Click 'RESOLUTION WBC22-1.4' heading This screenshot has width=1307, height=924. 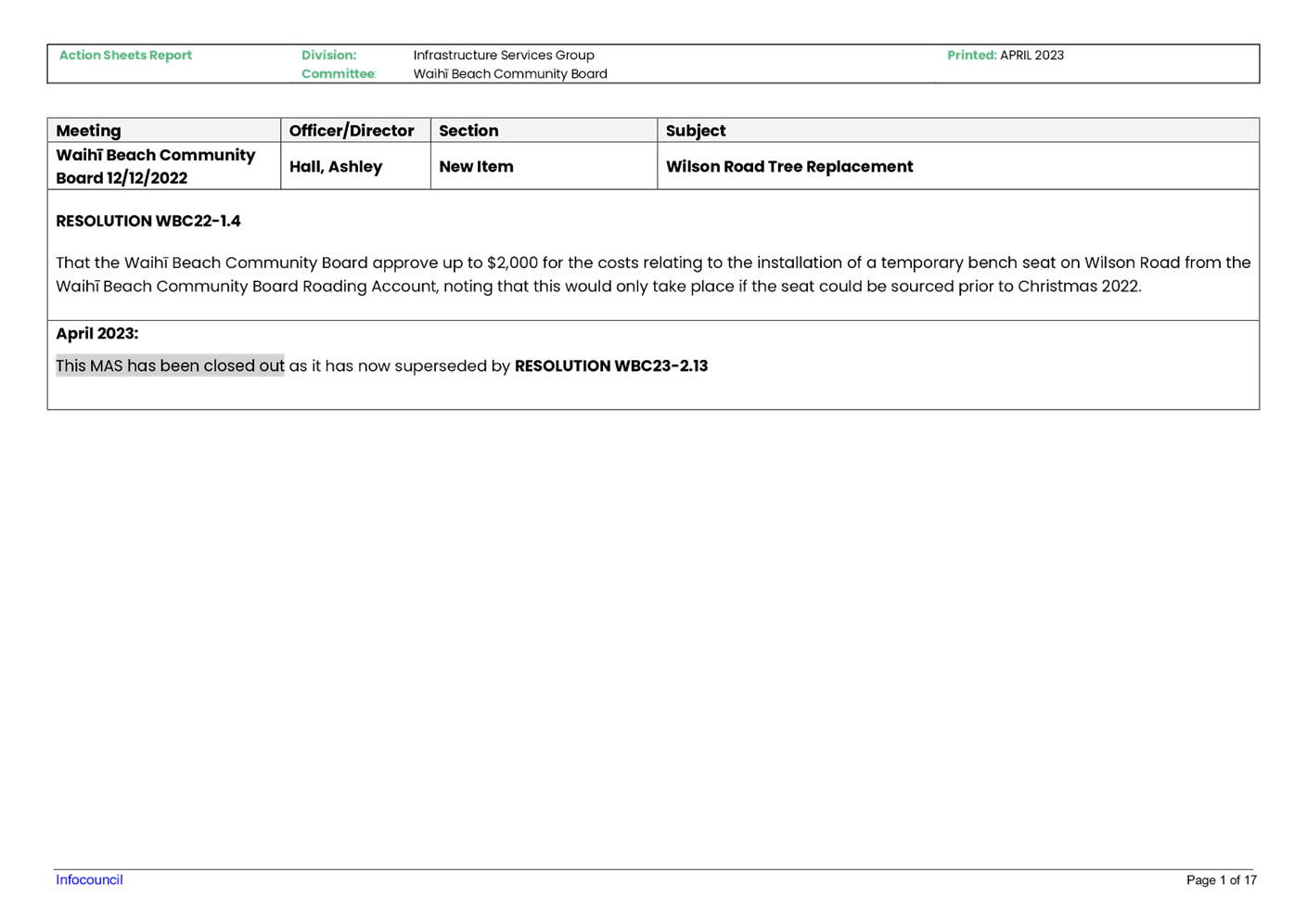148,221
